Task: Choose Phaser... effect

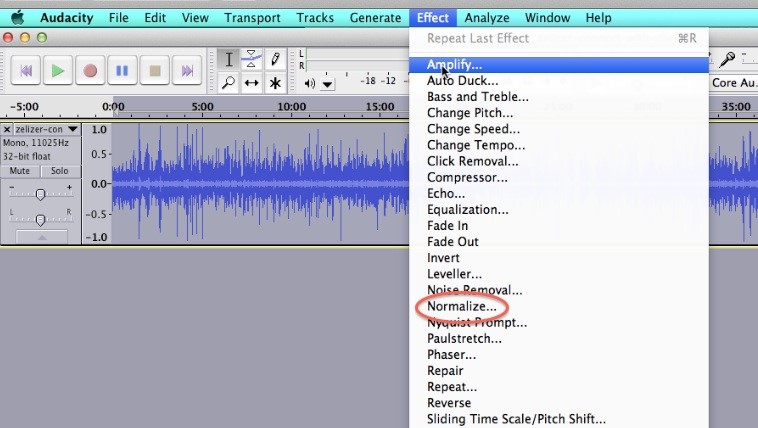Action: click(x=559, y=355)
